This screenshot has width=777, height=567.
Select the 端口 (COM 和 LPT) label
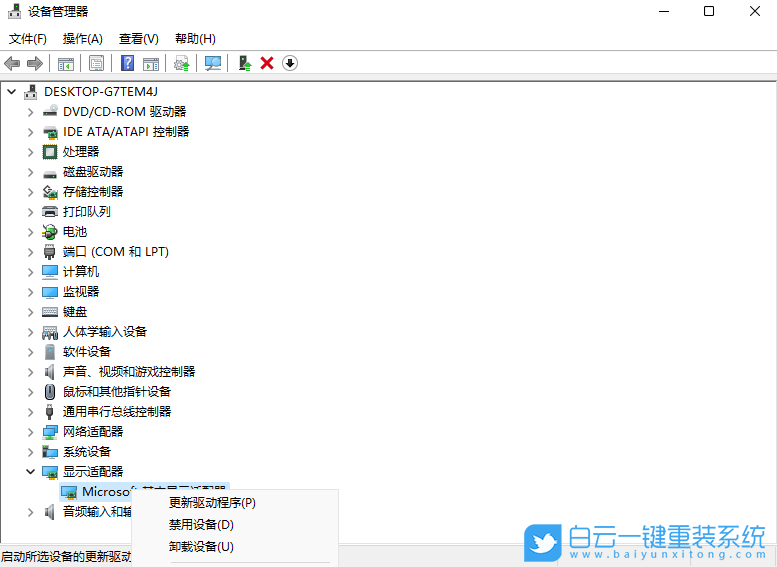click(x=115, y=252)
